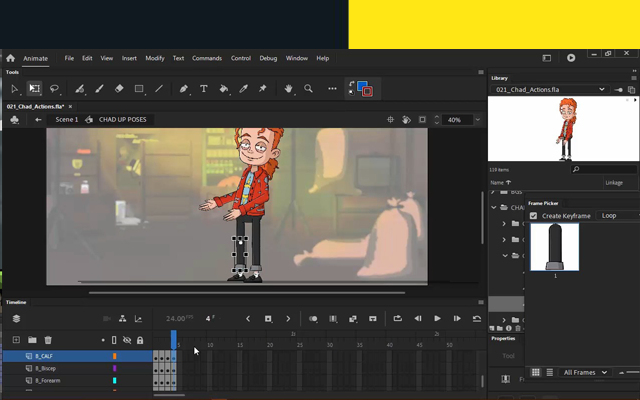Image resolution: width=640 pixels, height=400 pixels.
Task: Open the stage zoom 40% dropdown
Action: (460, 120)
